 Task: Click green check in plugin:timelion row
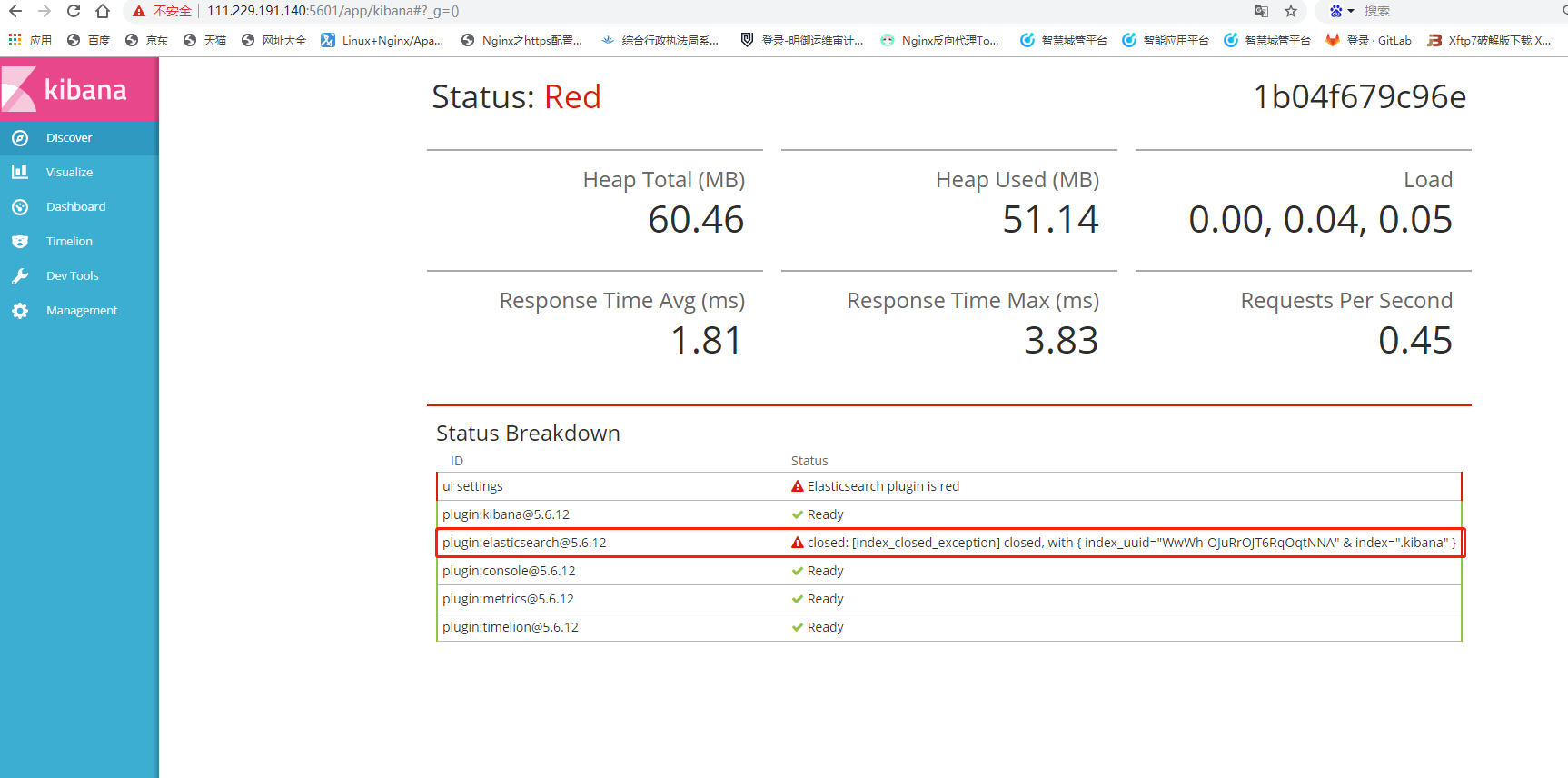[798, 627]
